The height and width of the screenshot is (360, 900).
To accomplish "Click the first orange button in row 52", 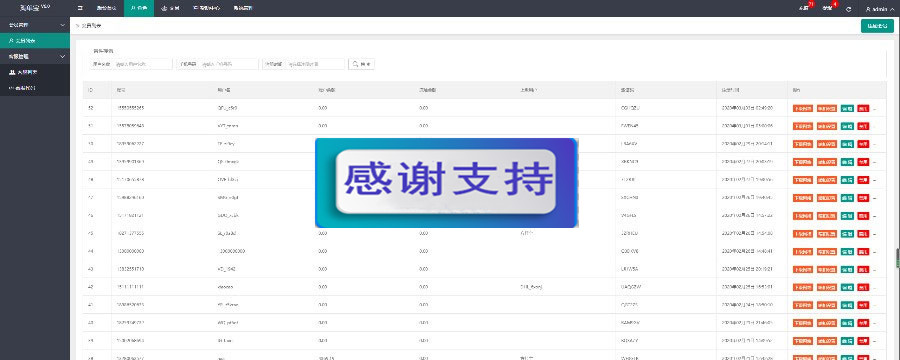I will coord(803,108).
